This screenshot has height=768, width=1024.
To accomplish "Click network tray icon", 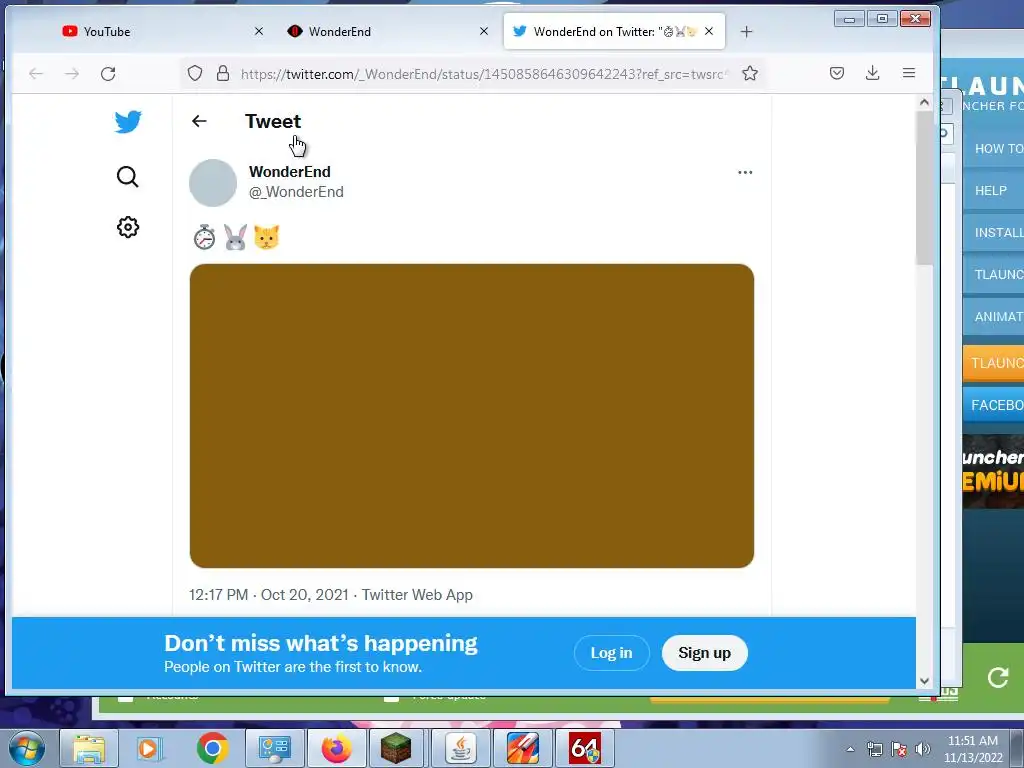I will 874,749.
